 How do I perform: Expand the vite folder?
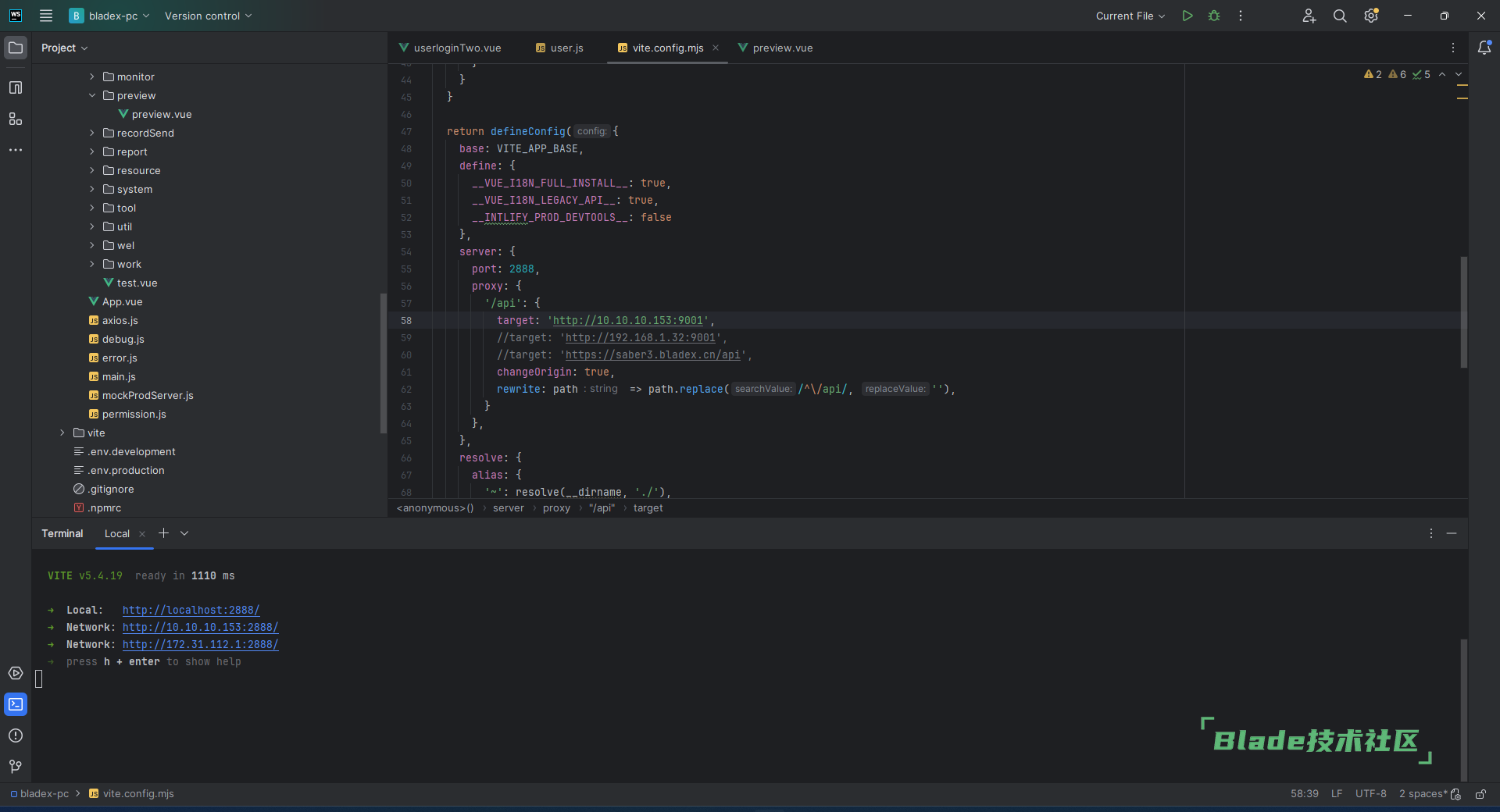coord(62,433)
